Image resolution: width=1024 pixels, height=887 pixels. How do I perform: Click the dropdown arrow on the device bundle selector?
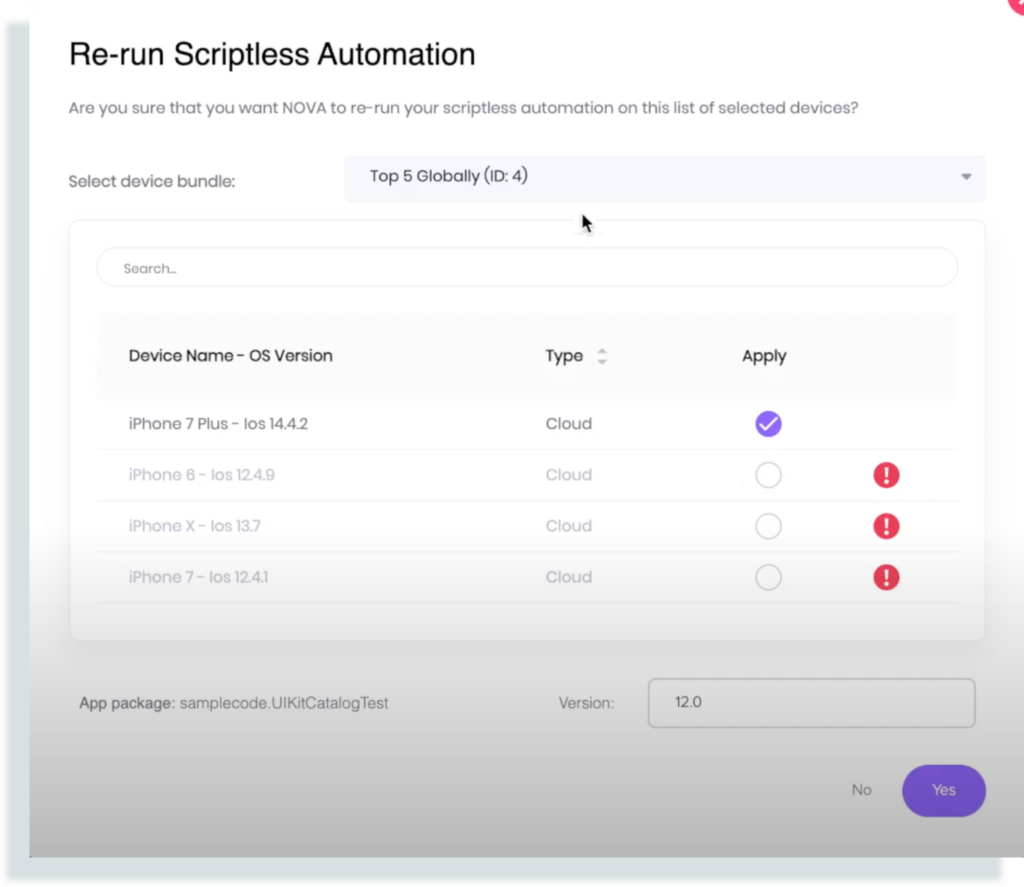(x=966, y=177)
